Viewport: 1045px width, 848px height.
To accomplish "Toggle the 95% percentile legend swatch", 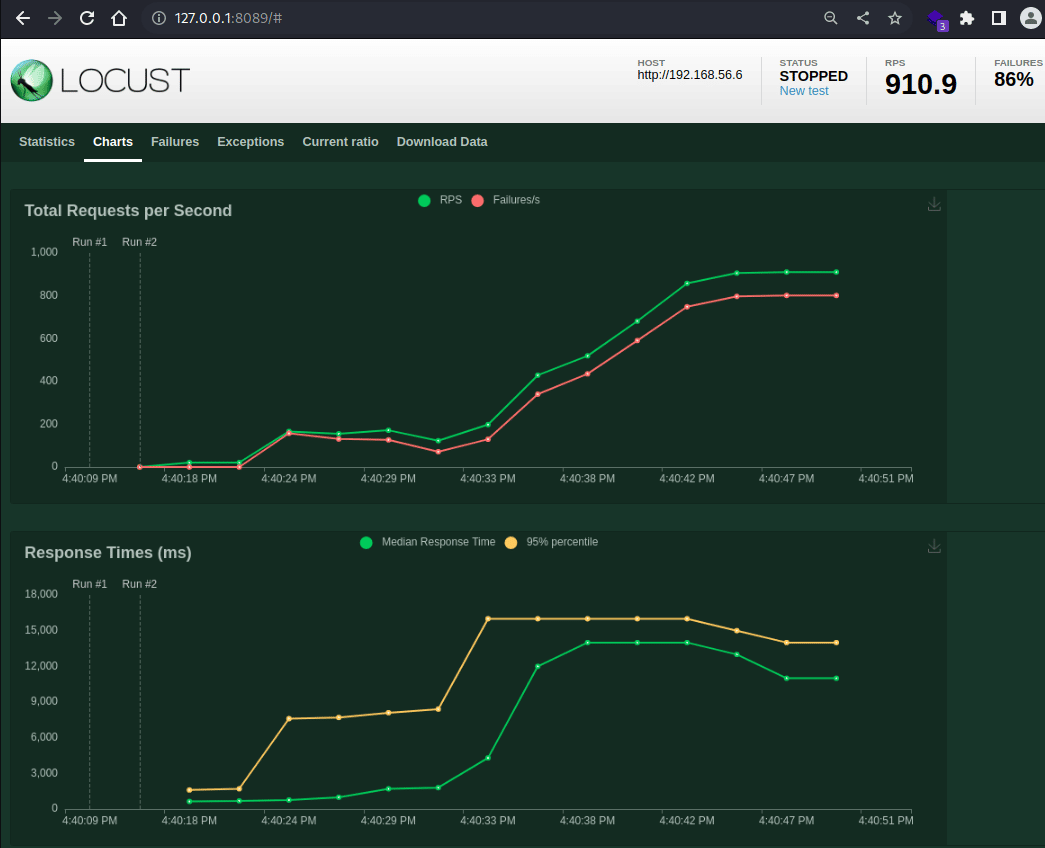I will pos(511,542).
